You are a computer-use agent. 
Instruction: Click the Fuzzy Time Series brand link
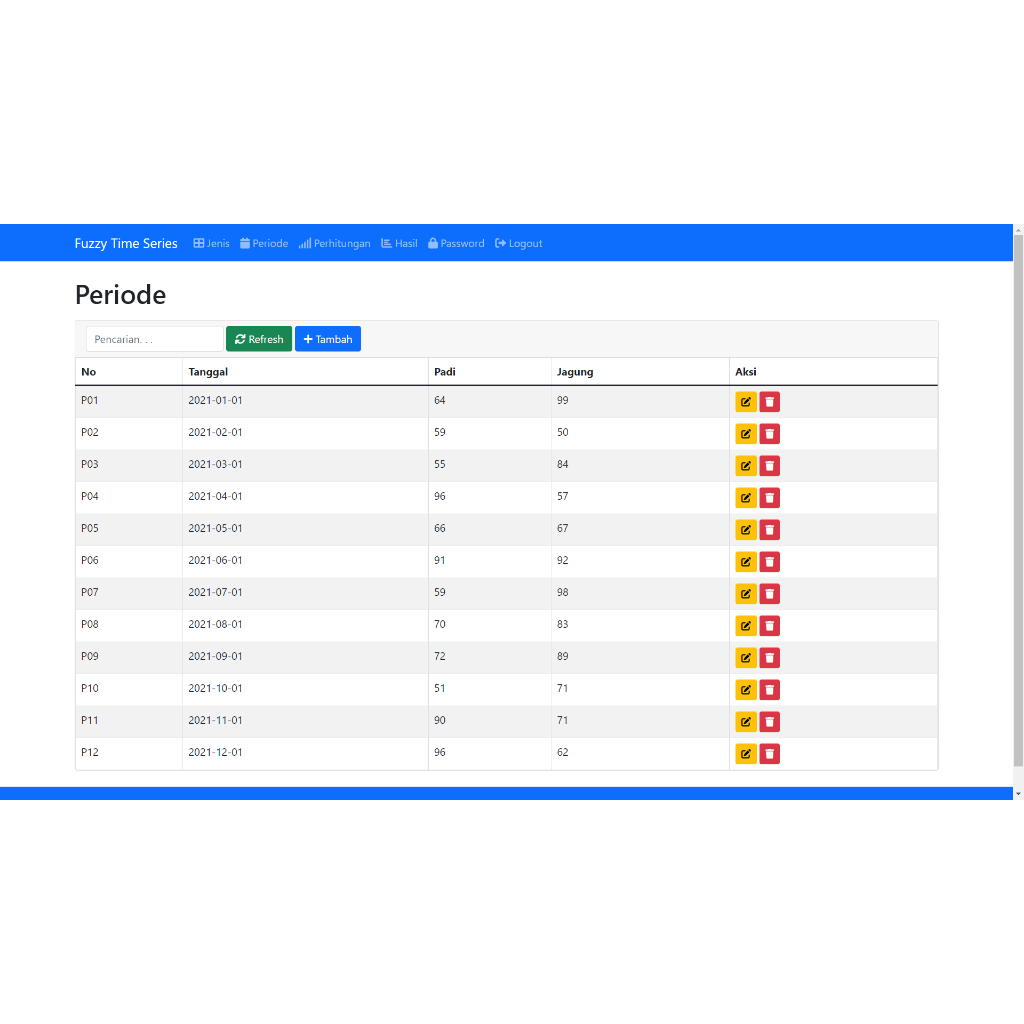(126, 244)
